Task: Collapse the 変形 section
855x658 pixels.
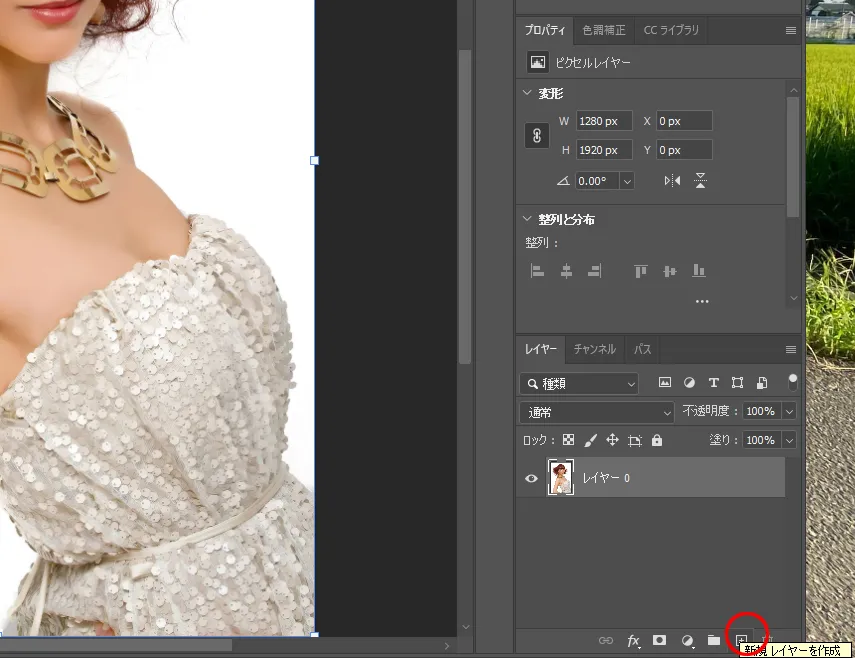Action: [528, 93]
